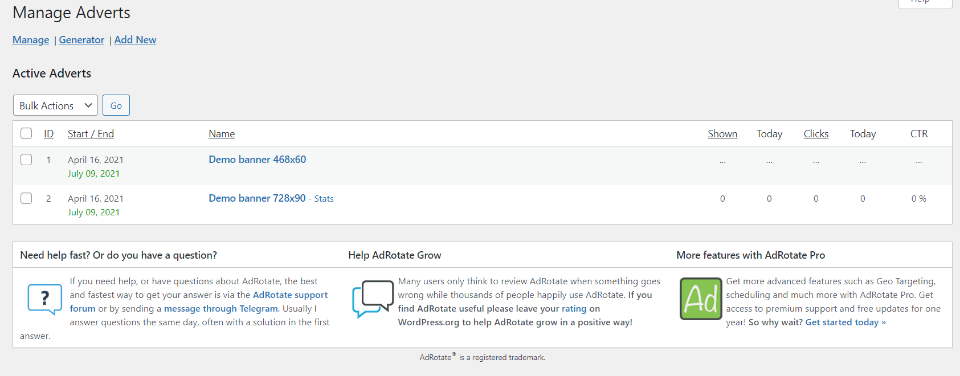960x376 pixels.
Task: Click the green AdRotate Pro logo icon
Action: [x=701, y=298]
